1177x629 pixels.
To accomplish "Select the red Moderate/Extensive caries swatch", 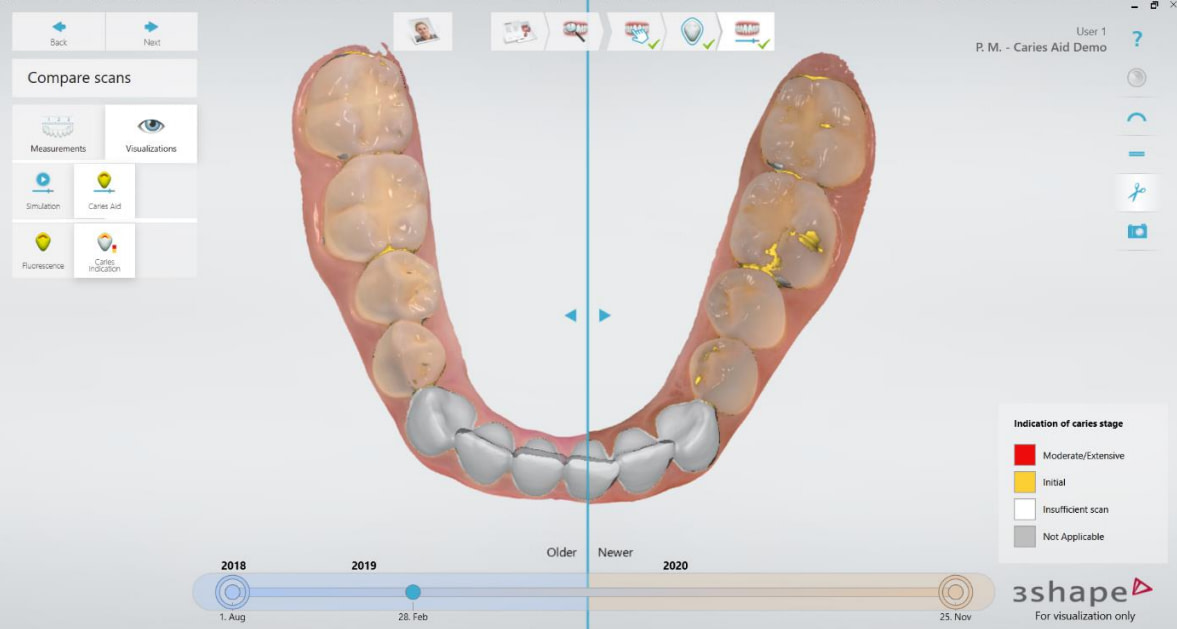I will click(x=1025, y=454).
